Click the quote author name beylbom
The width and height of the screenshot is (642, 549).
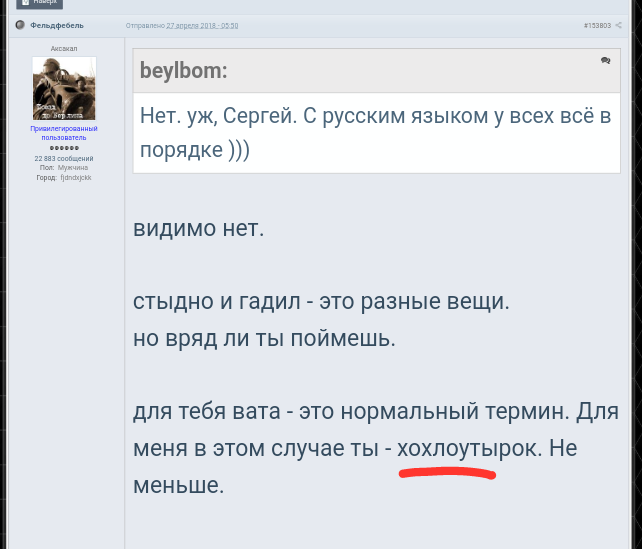point(183,71)
